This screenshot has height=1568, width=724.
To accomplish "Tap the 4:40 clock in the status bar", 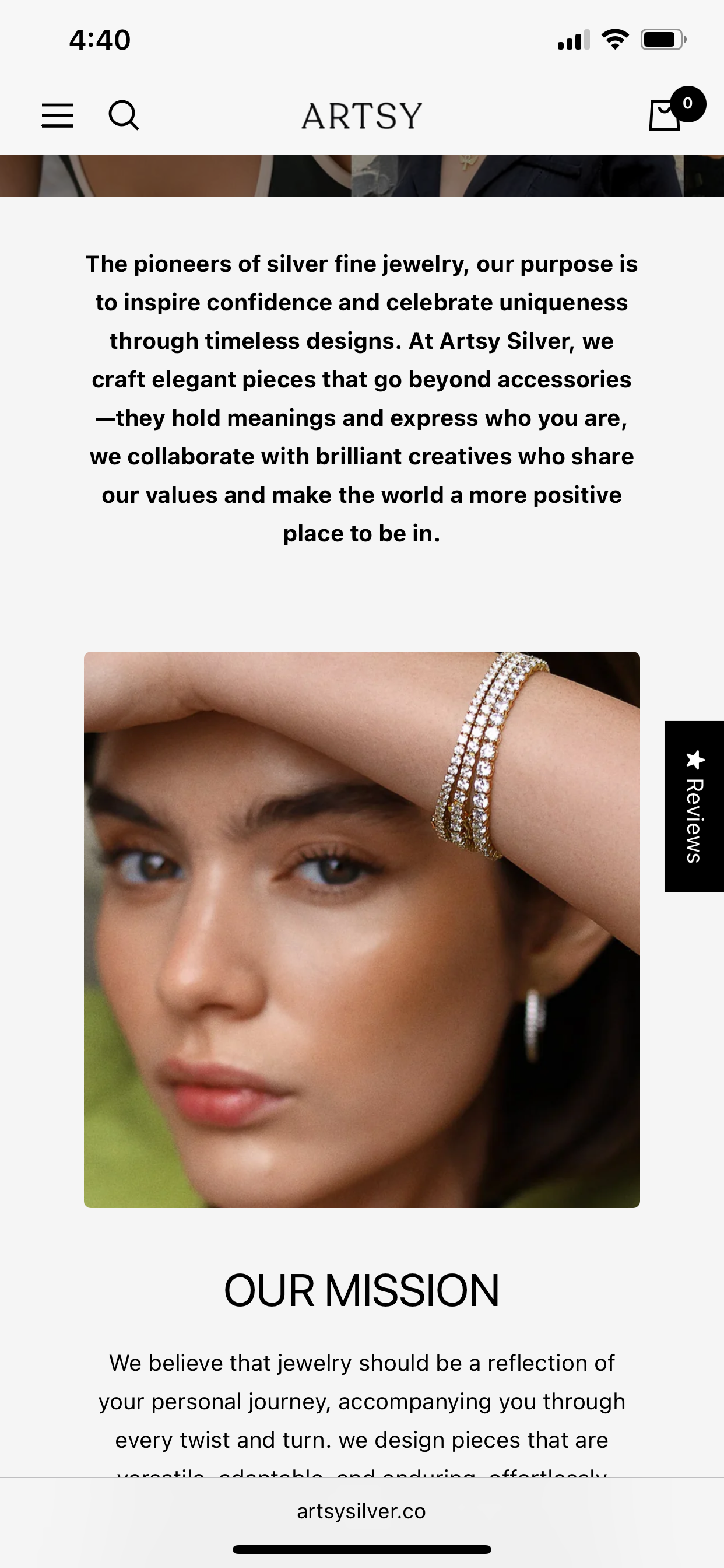I will pyautogui.click(x=100, y=40).
